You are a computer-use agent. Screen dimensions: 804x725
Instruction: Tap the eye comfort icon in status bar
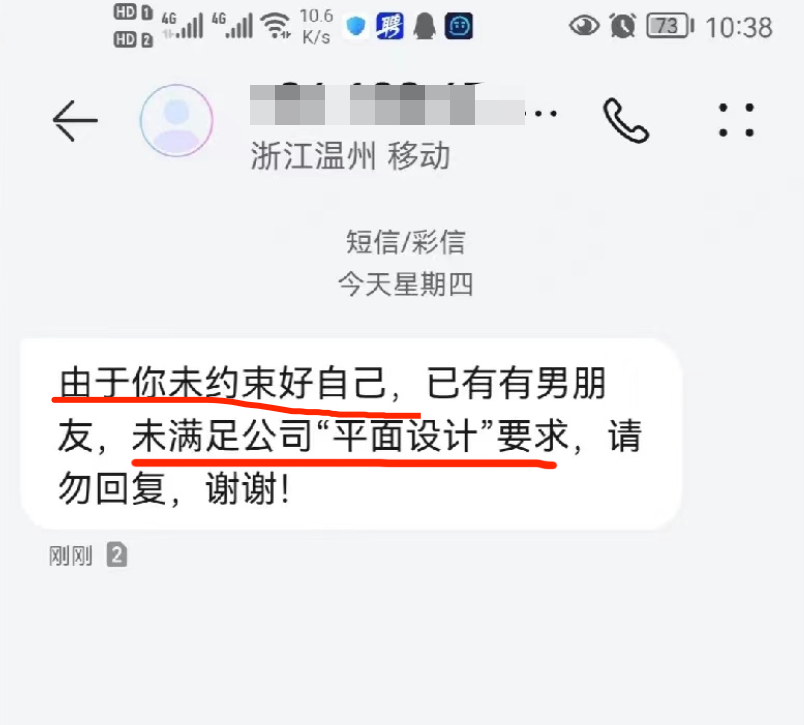584,25
